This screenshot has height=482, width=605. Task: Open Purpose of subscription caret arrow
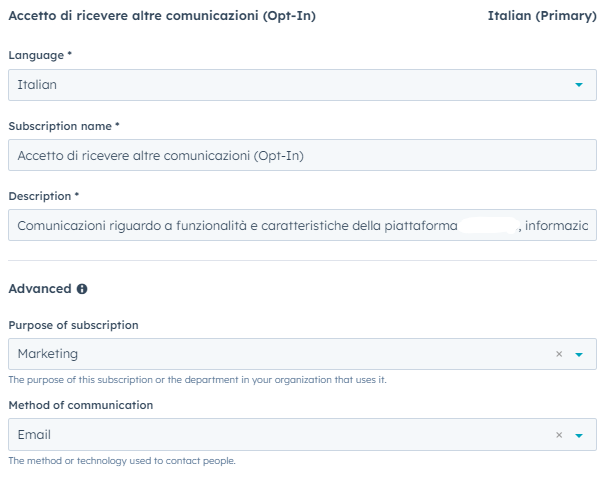(579, 354)
